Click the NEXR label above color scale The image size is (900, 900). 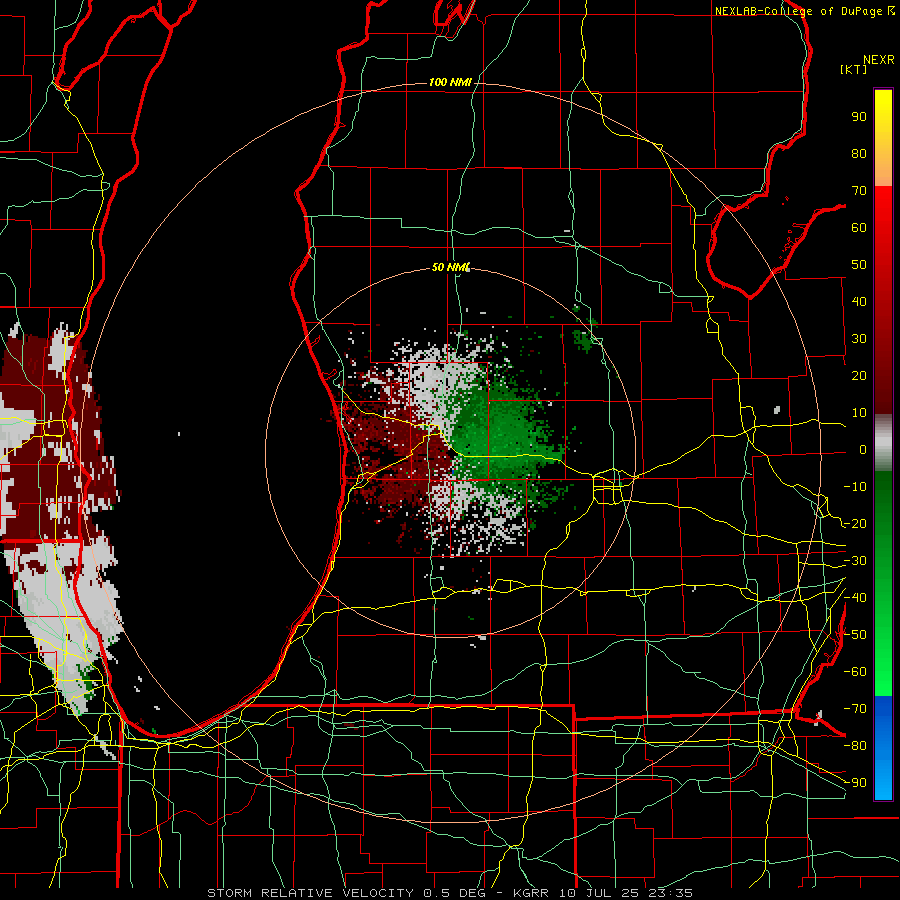pos(878,60)
